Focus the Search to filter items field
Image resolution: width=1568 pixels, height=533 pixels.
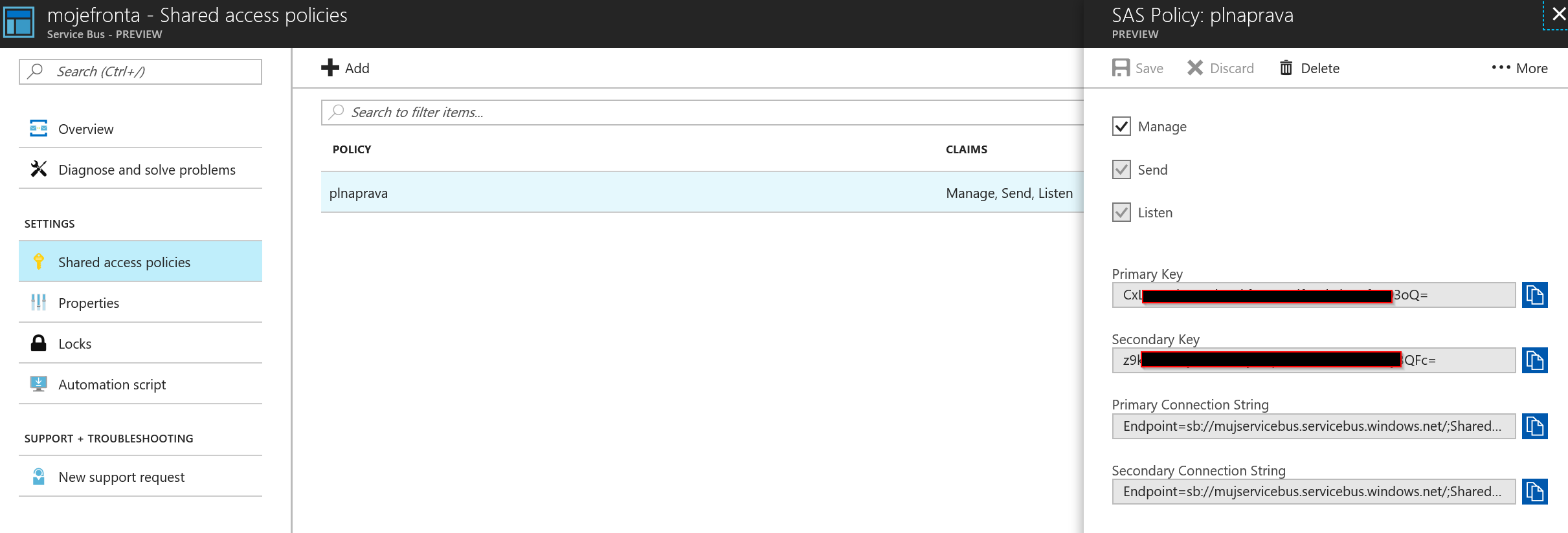point(702,113)
